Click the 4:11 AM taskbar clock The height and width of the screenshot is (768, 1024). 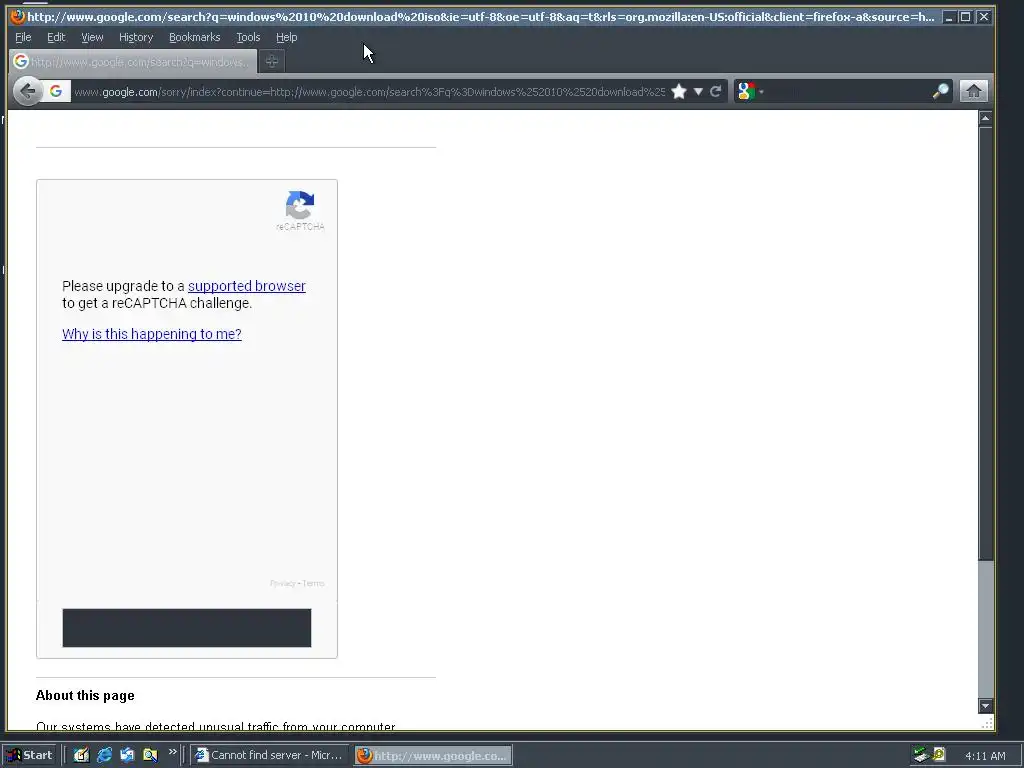coord(985,756)
